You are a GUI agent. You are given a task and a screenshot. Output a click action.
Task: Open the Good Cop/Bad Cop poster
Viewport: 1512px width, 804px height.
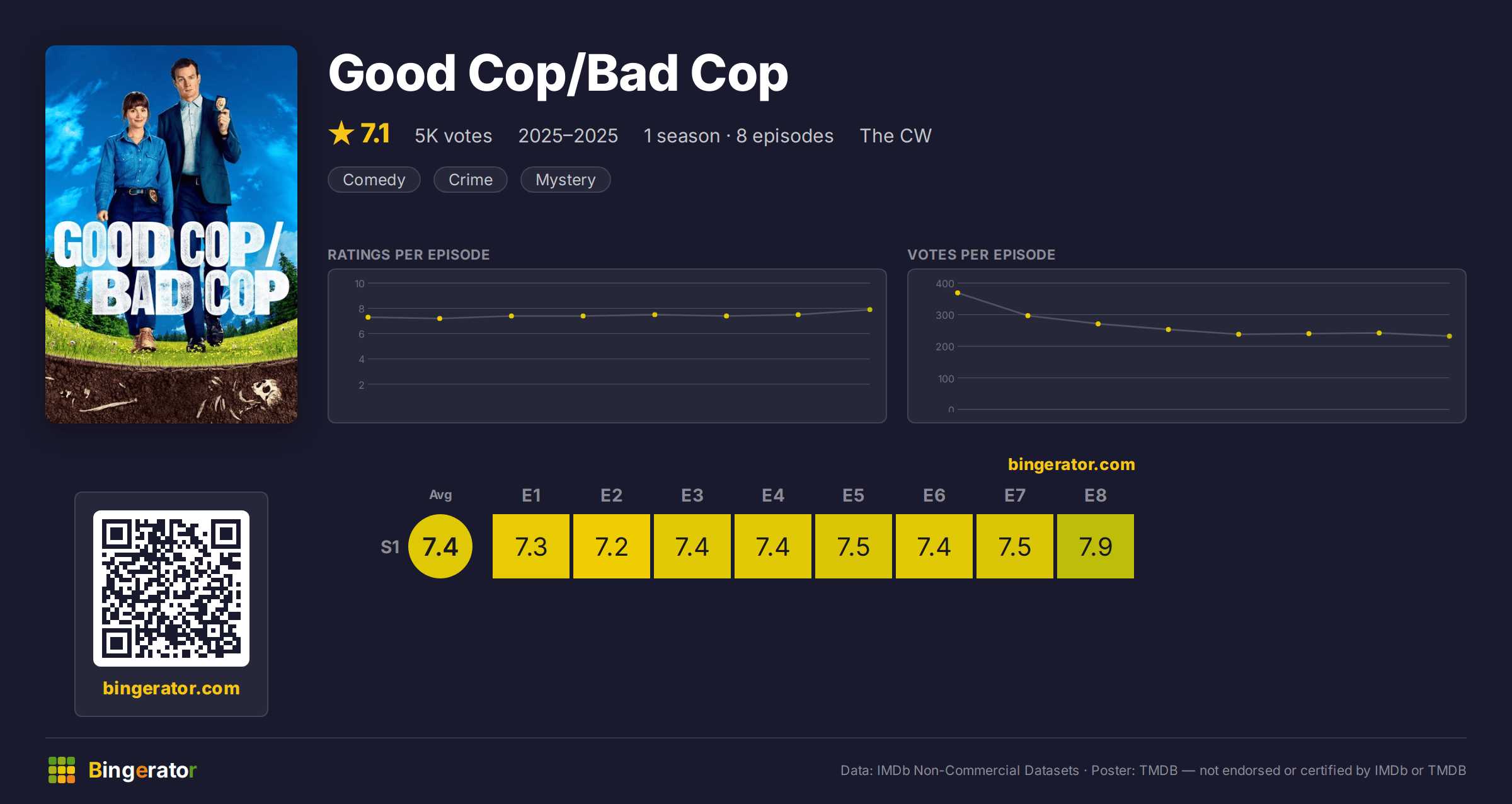(x=171, y=234)
